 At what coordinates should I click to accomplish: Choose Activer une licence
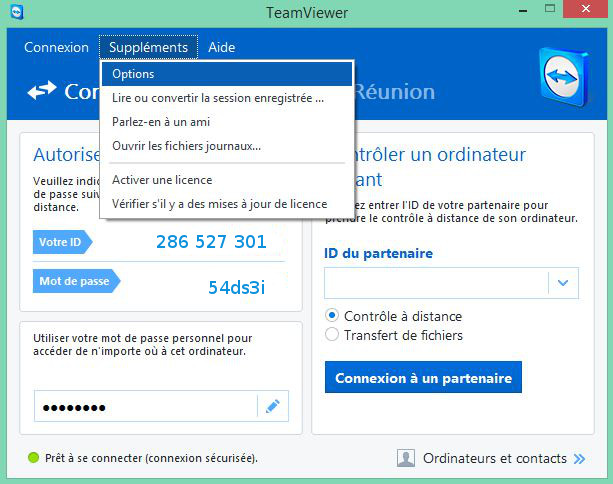tap(227, 180)
